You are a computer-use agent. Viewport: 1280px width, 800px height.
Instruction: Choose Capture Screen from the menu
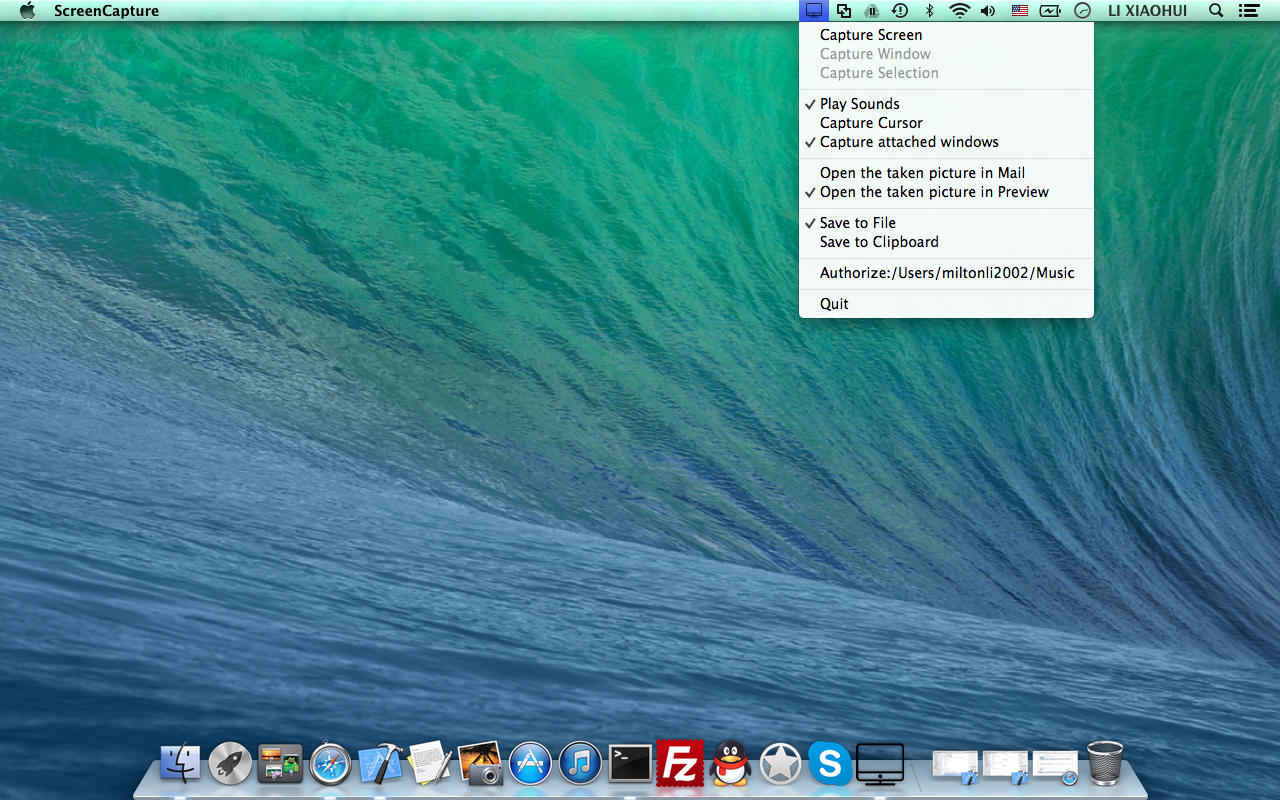click(871, 35)
